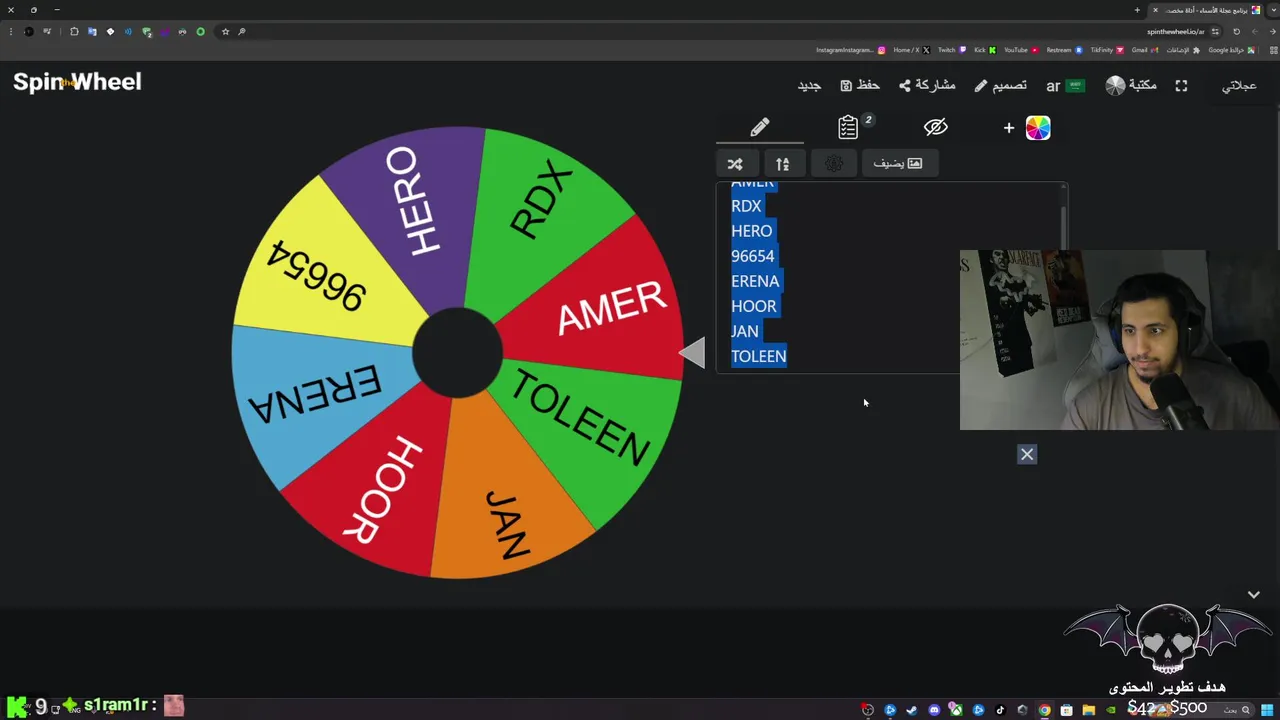Image resolution: width=1280 pixels, height=720 pixels.
Task: Open Chrome three-dot menu
Action: (x=11, y=31)
